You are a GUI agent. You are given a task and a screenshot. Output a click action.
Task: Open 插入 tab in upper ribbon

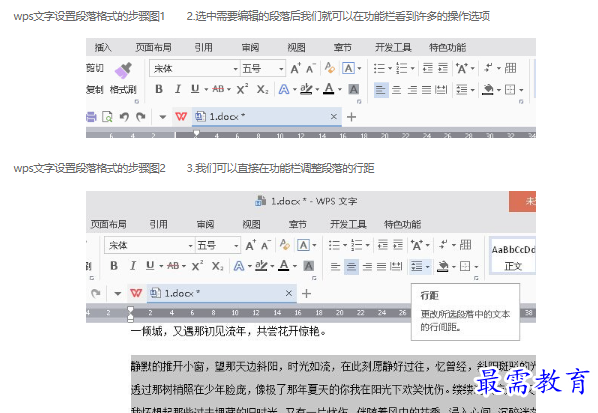pyautogui.click(x=103, y=47)
